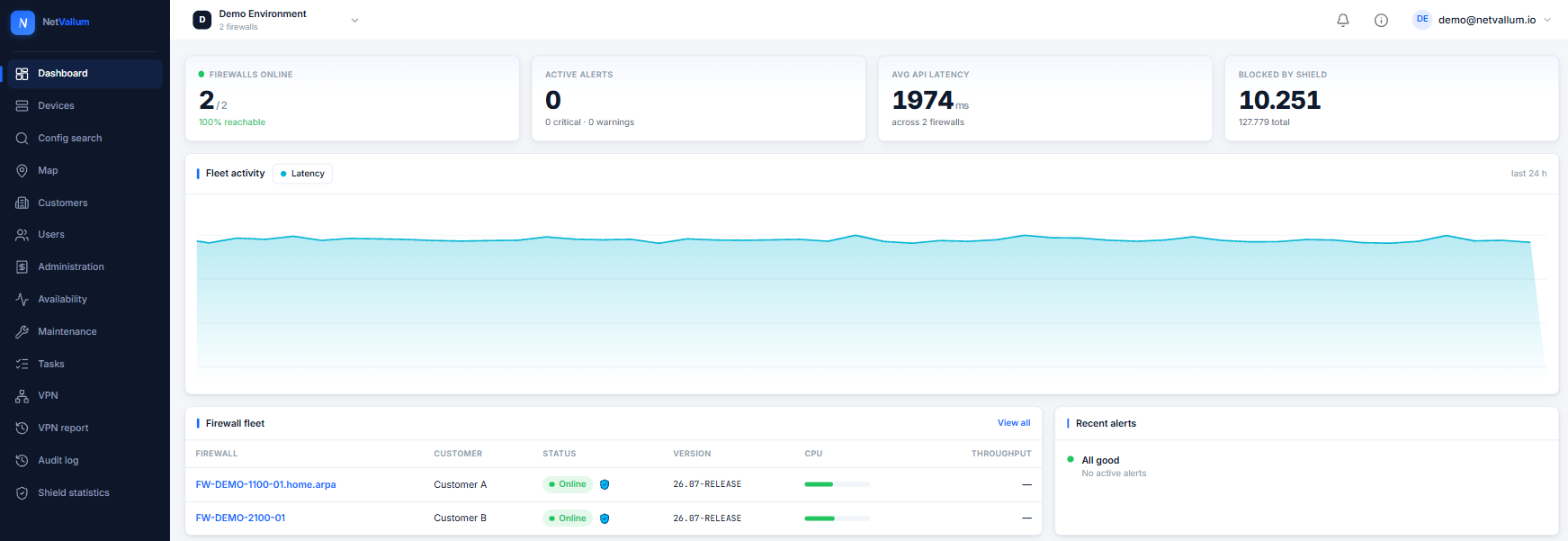Click the VPN network icon
This screenshot has width=1568, height=541.
pyautogui.click(x=22, y=396)
